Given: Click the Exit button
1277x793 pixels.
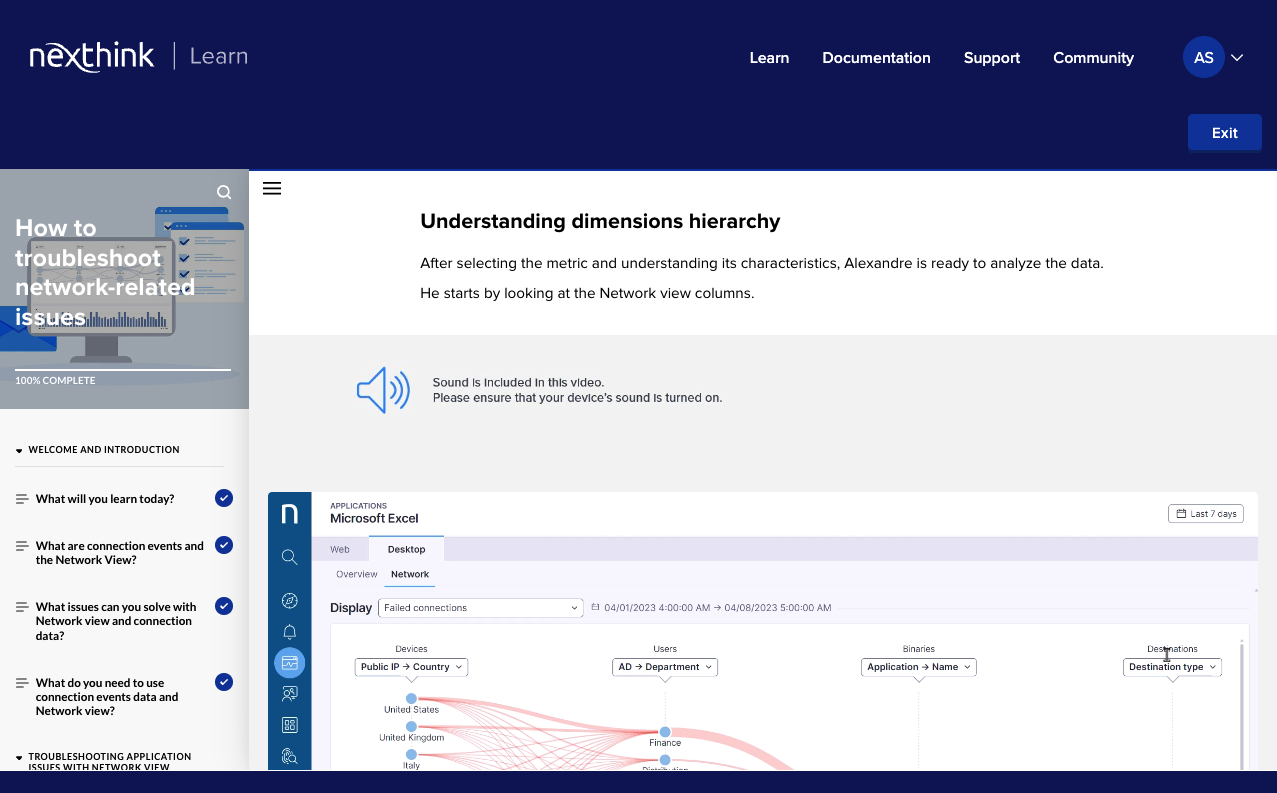Looking at the screenshot, I should [x=1224, y=133].
